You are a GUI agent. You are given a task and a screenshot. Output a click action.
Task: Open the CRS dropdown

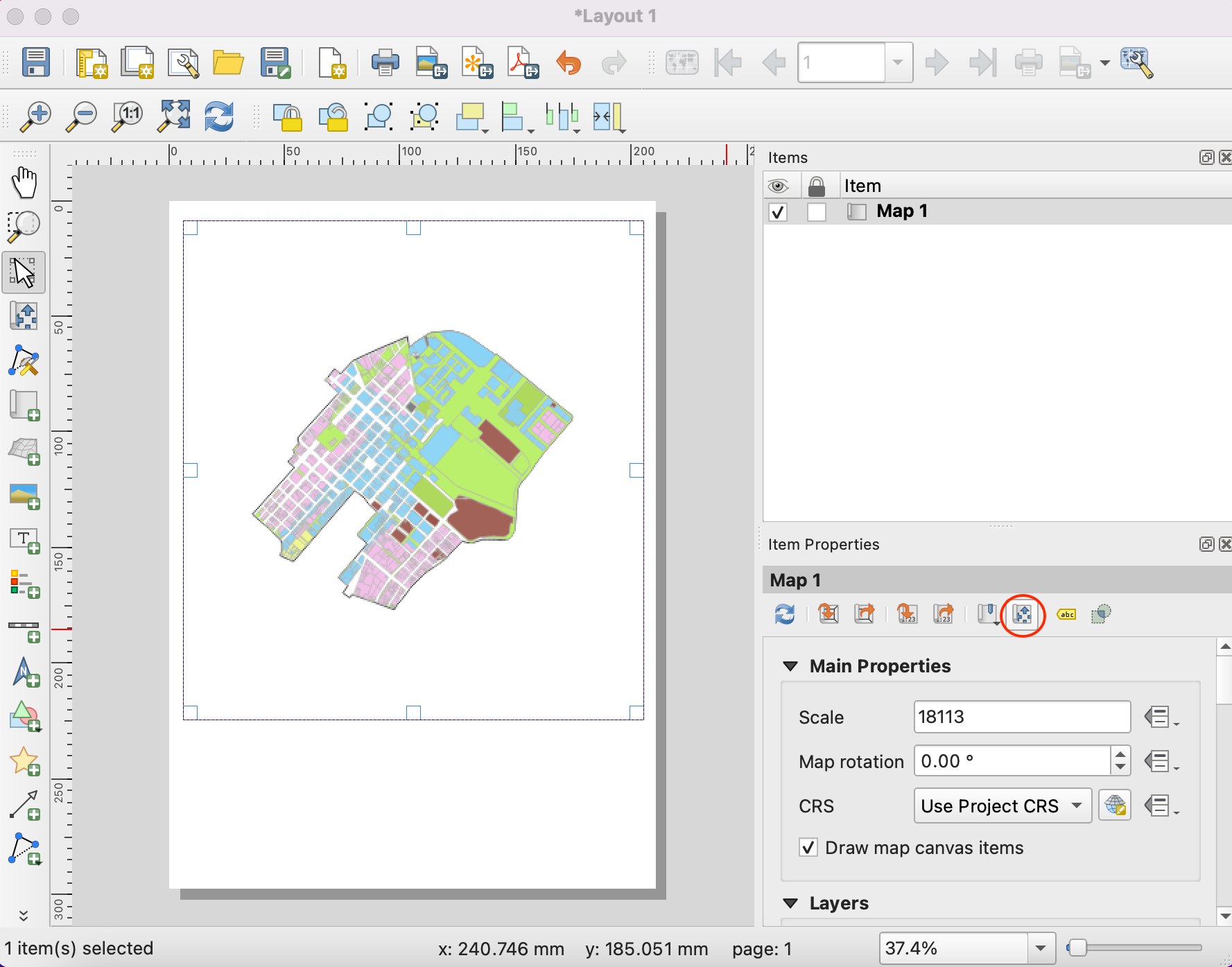pos(1002,805)
